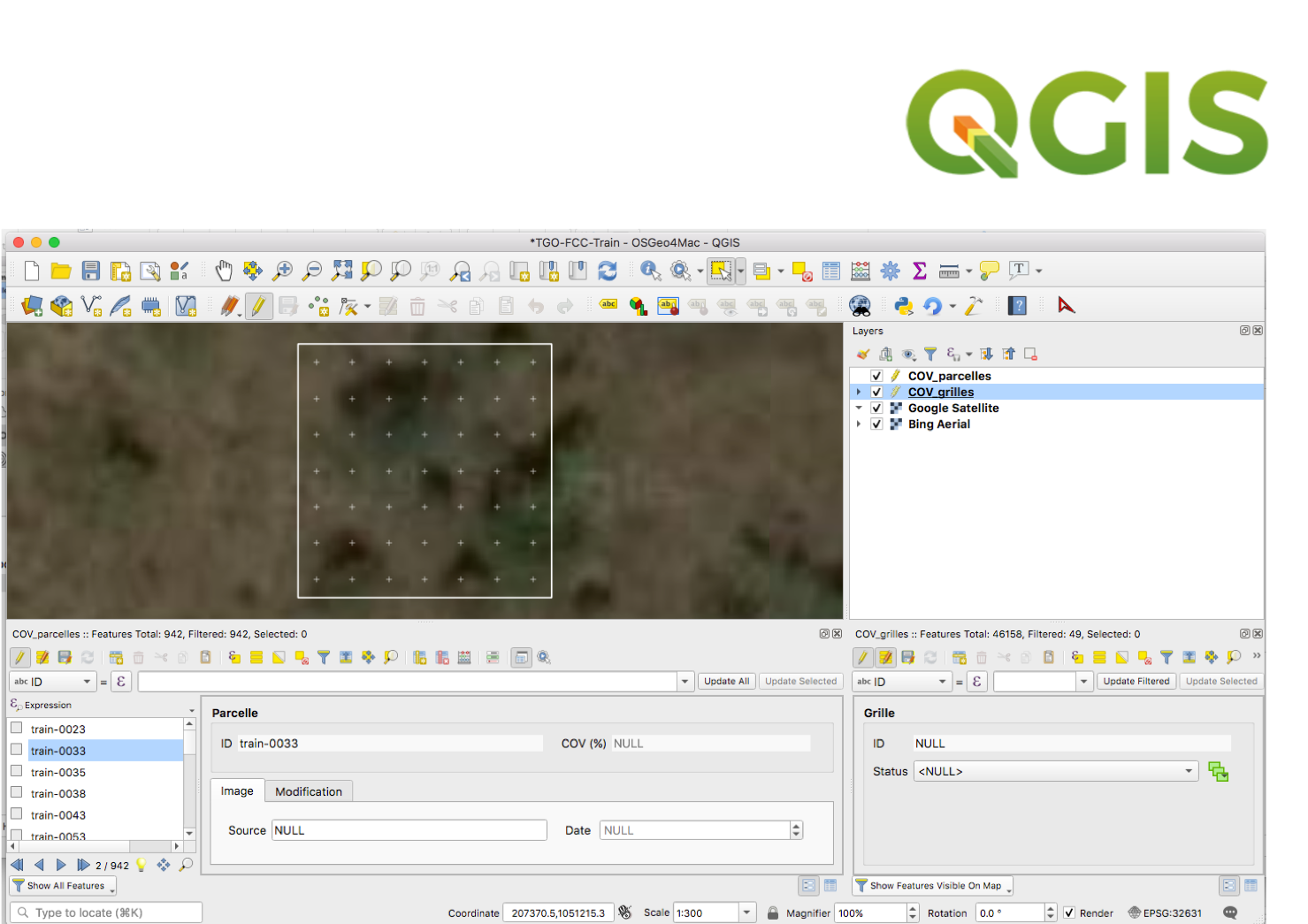Image resolution: width=1308 pixels, height=924 pixels.
Task: Check the train-0038 feature checkbox
Action: [x=16, y=792]
